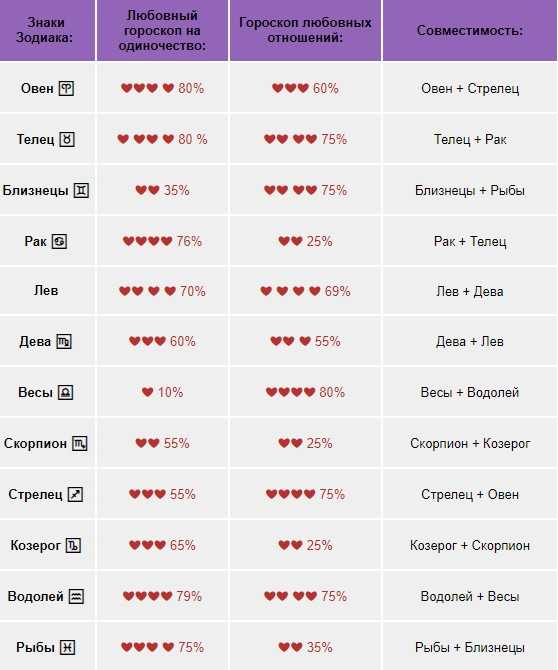Click the Libra symbol next to Весы

[65, 392]
